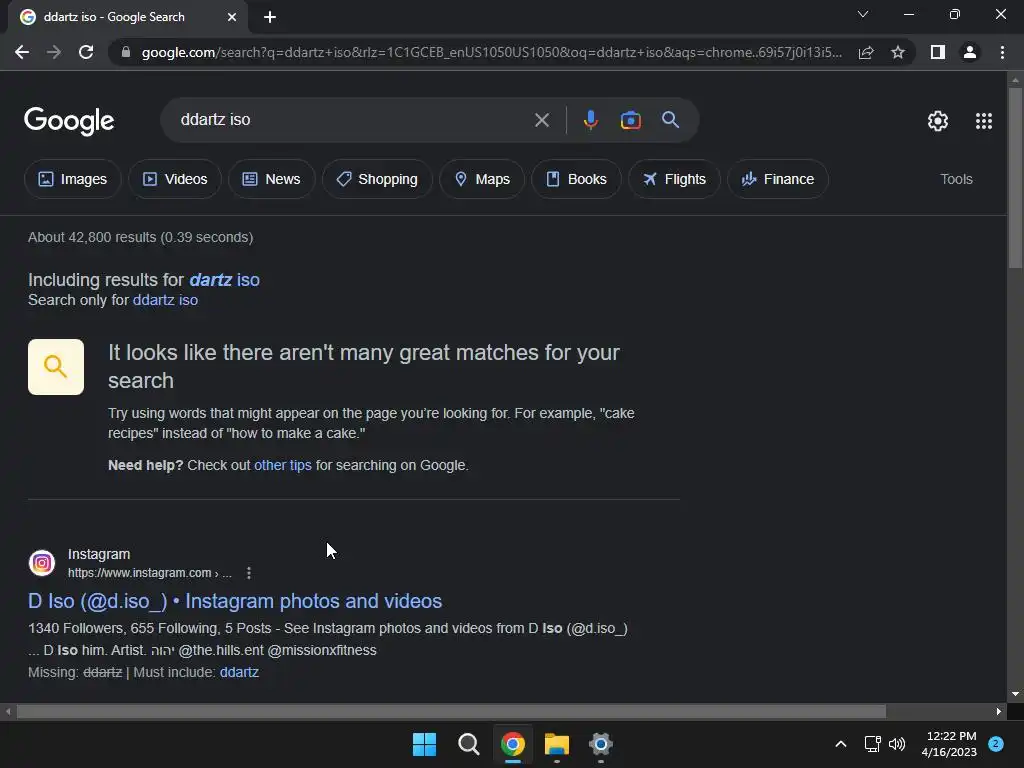Show hidden system tray icons

point(841,744)
